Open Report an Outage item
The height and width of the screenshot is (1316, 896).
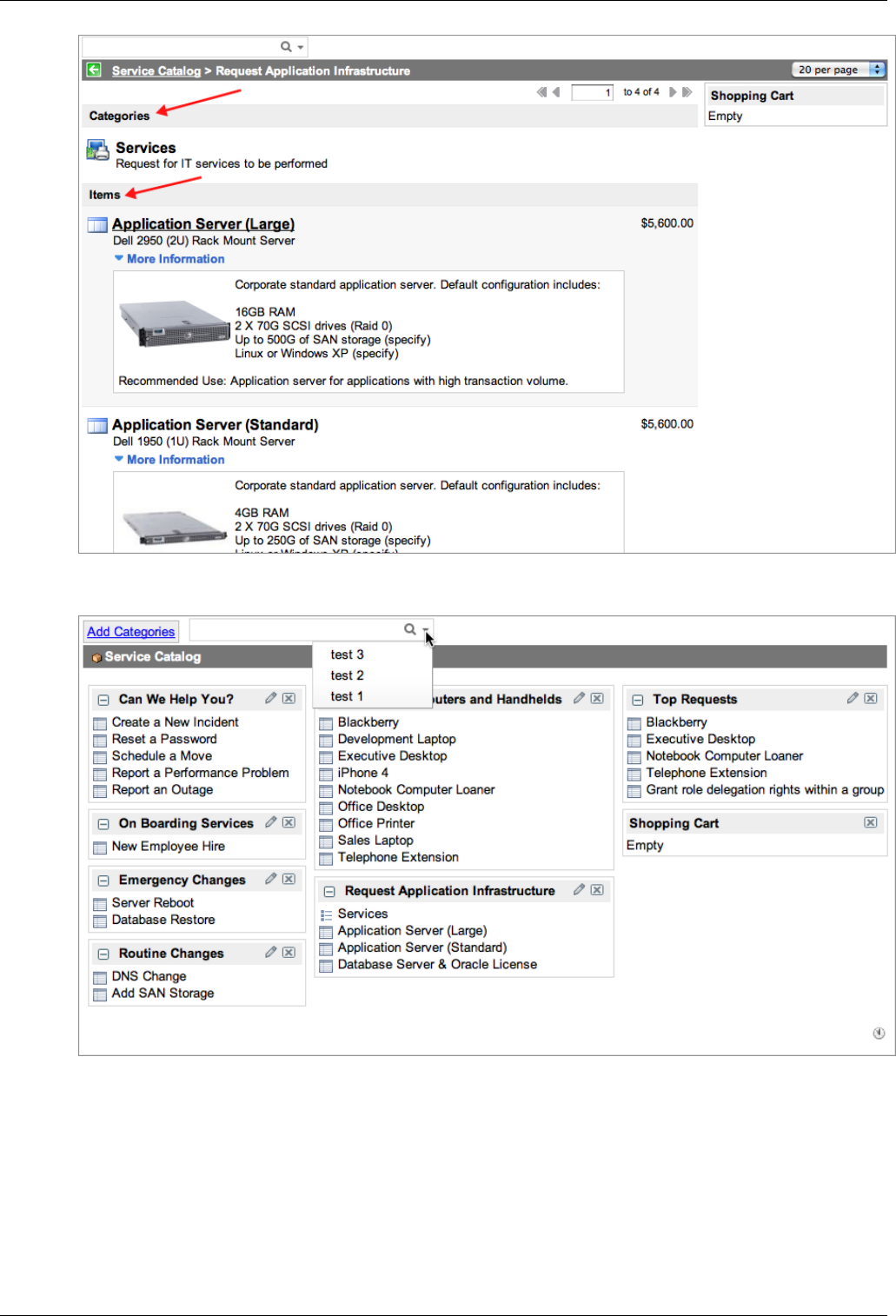[x=163, y=790]
